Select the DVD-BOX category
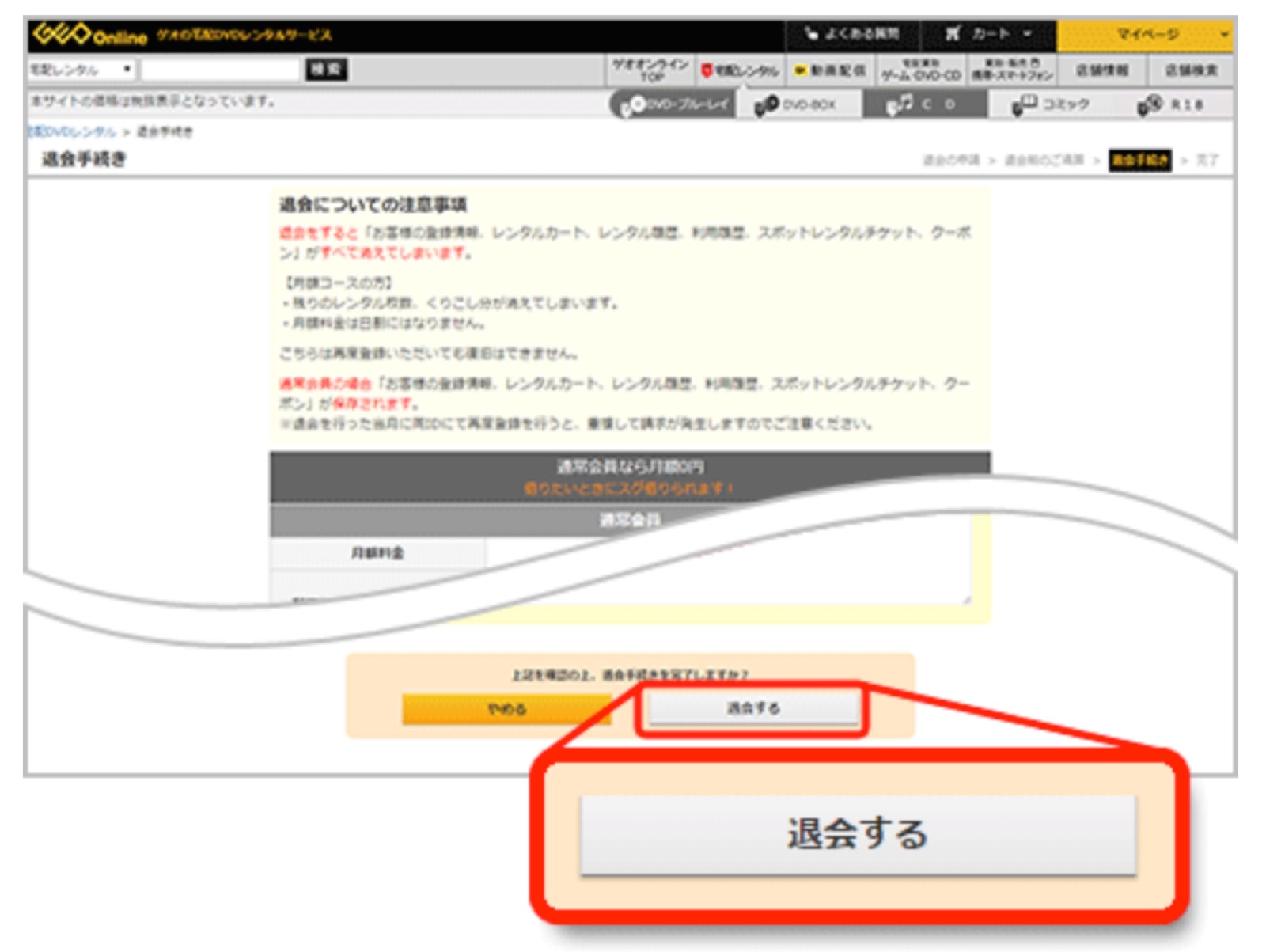The image size is (1266, 952). 798,104
